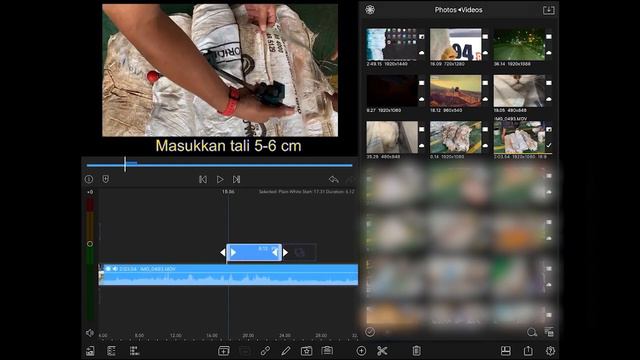640x360 pixels.
Task: Open help and settings gear icon
Action: pyautogui.click(x=550, y=351)
